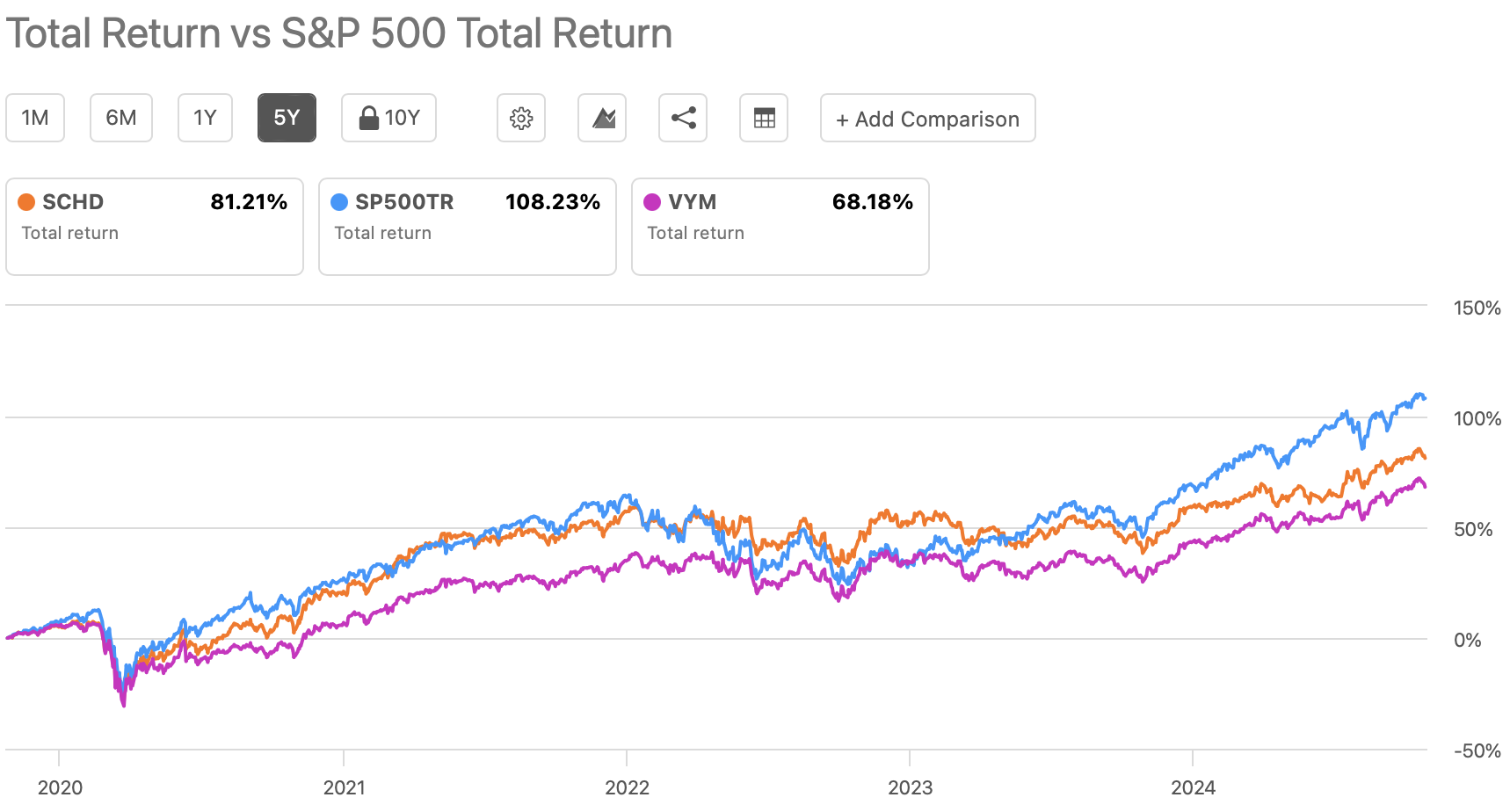The width and height of the screenshot is (1510, 812).
Task: Click the orange SCHD color dot
Action: click(x=26, y=202)
